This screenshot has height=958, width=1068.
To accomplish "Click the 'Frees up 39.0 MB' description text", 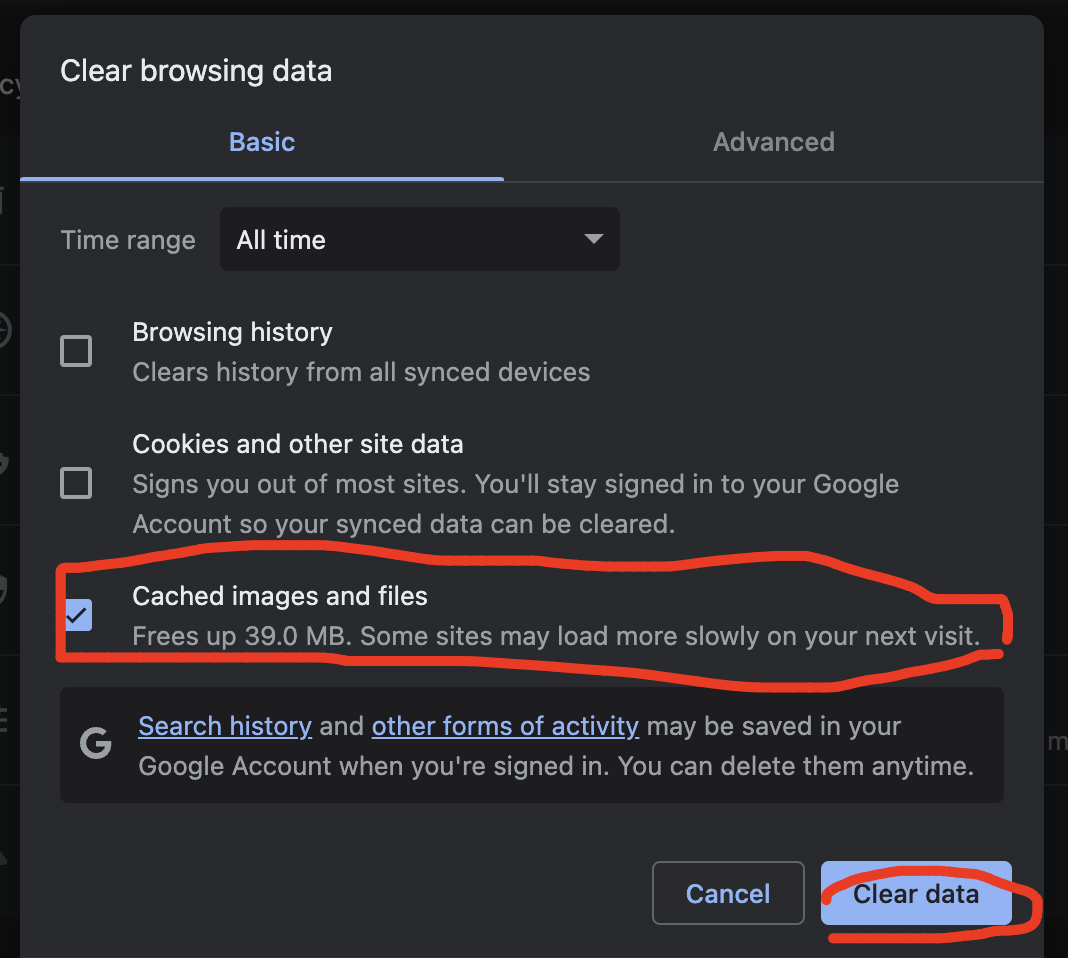I will coord(556,636).
